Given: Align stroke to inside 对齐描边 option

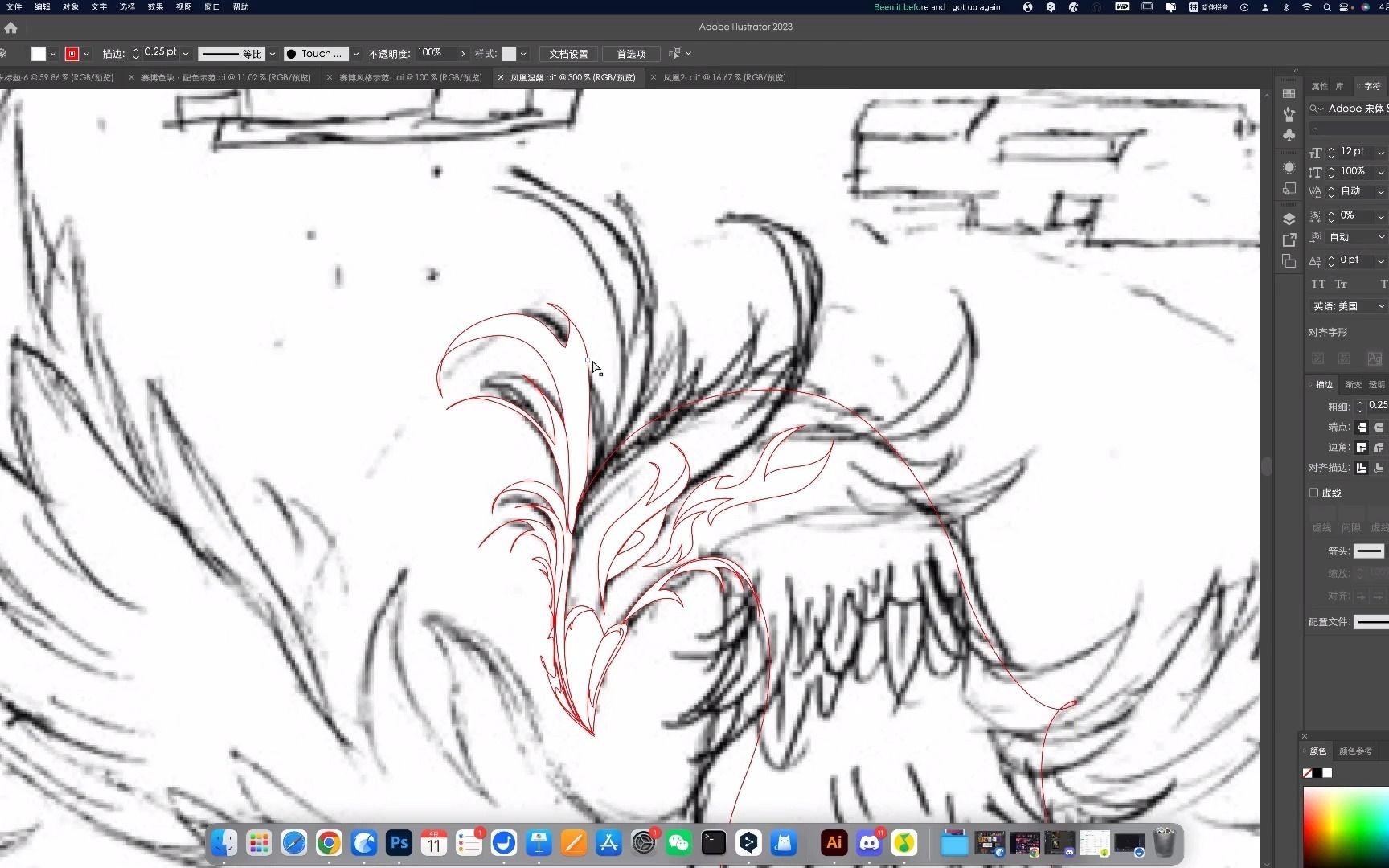Looking at the screenshot, I should (x=1379, y=467).
